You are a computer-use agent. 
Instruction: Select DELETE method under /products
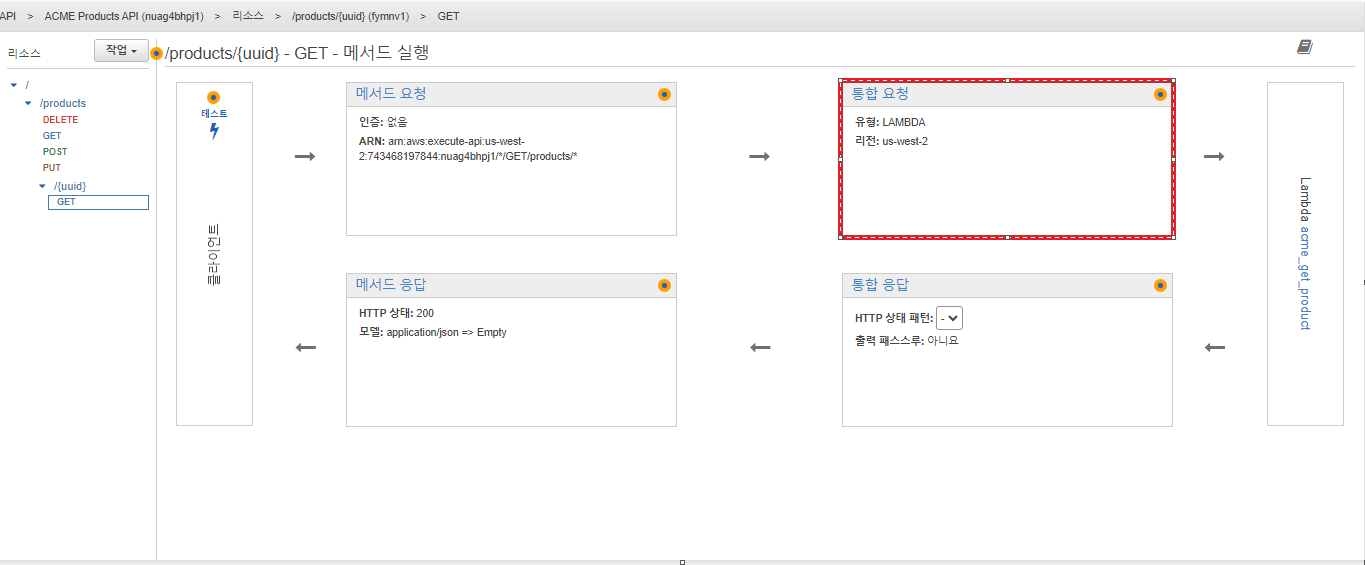tap(60, 120)
